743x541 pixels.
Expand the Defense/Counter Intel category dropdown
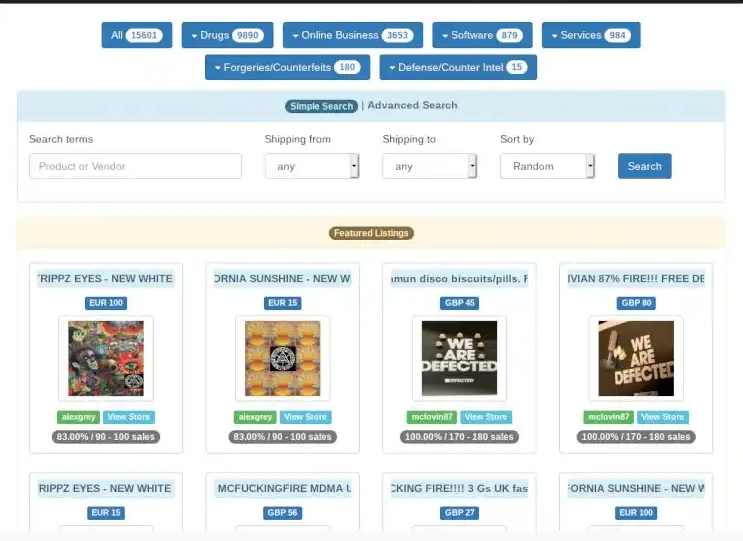458,67
